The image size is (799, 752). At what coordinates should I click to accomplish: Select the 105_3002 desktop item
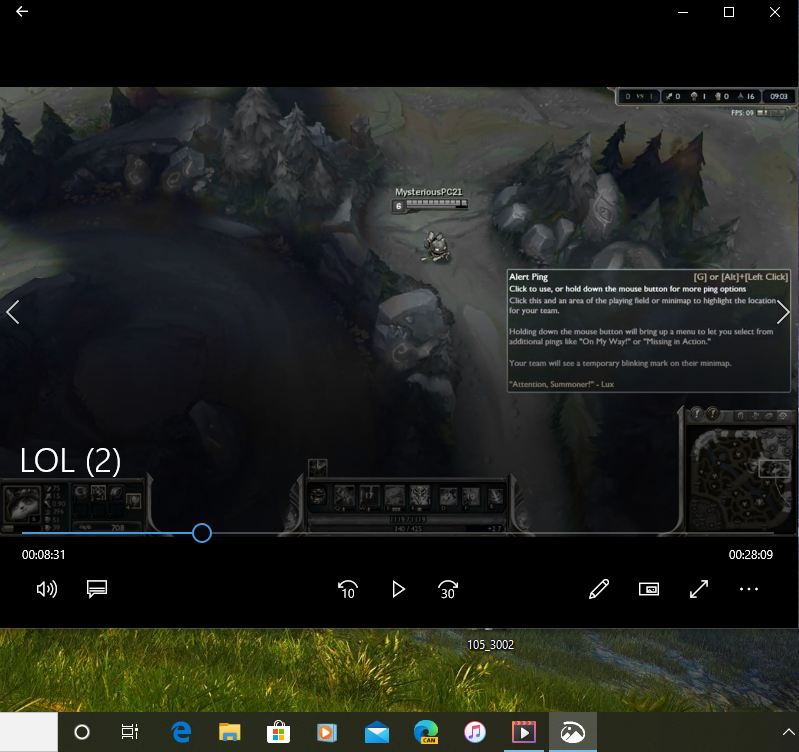coord(490,644)
